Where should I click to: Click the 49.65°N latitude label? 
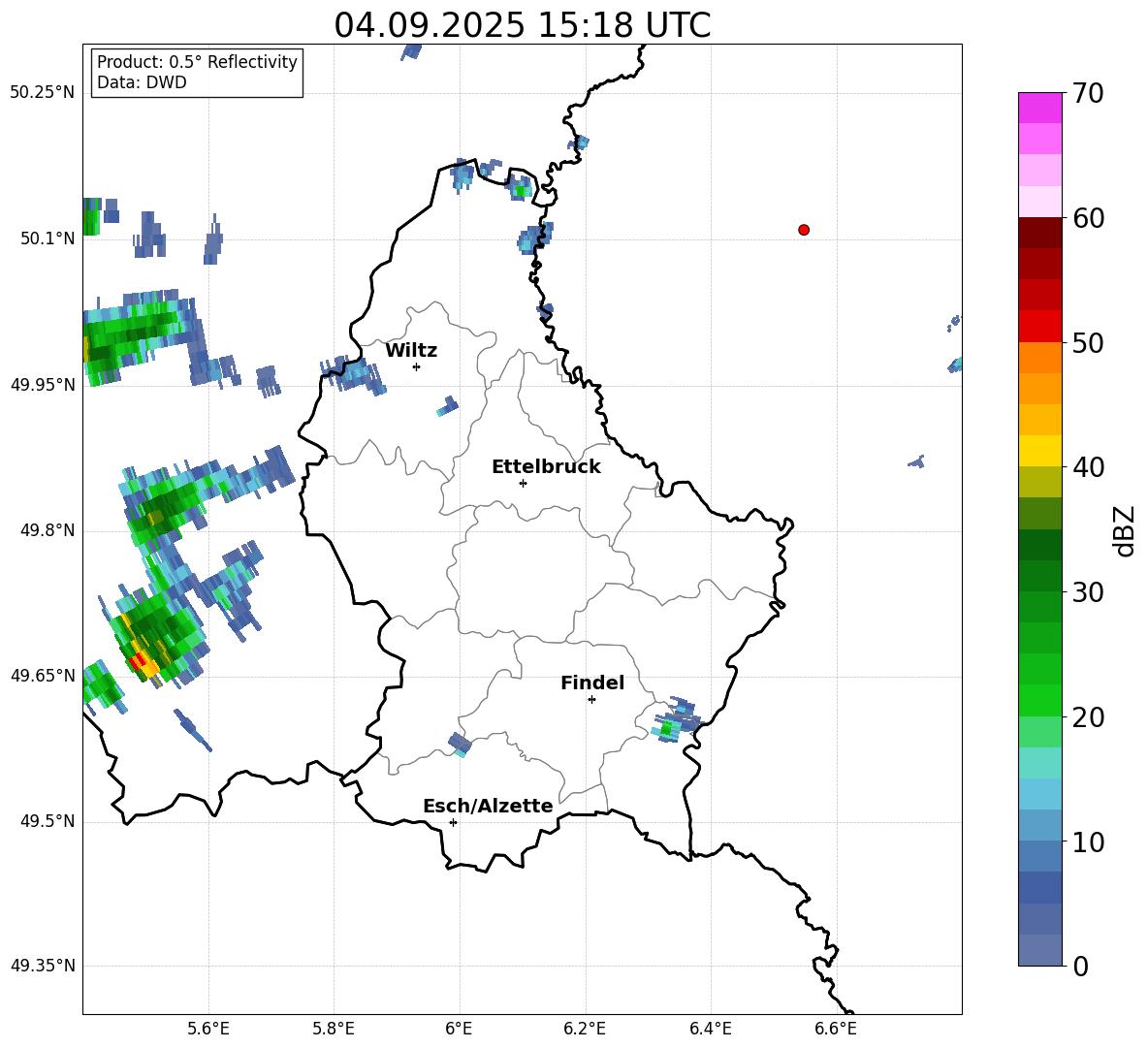point(42,675)
